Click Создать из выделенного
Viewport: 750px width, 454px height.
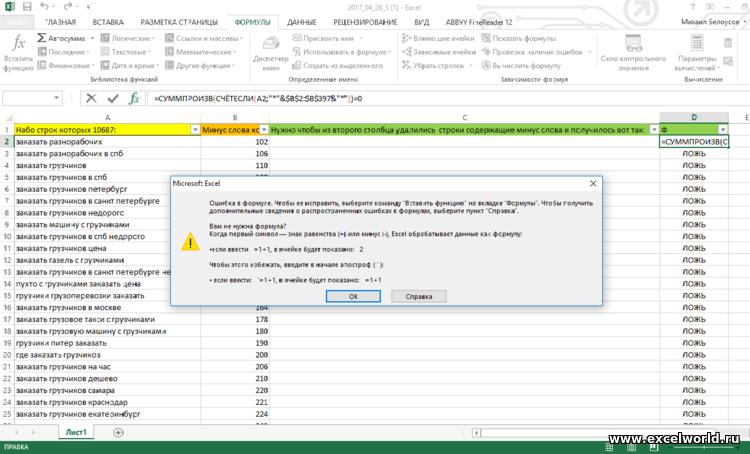click(x=338, y=66)
